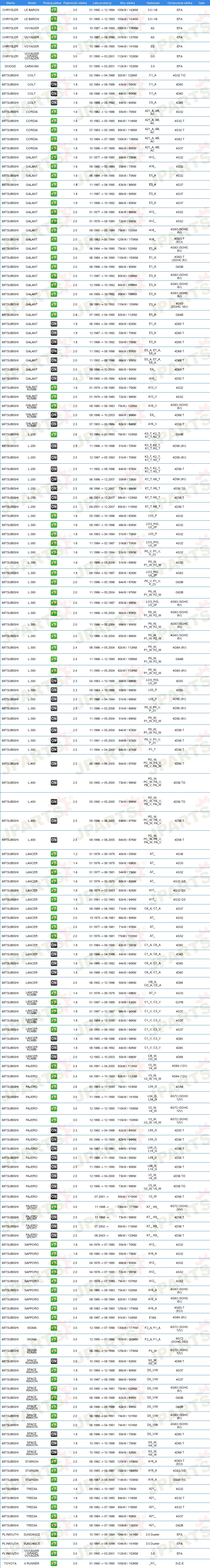Click the fuel icon in the Toyota 4 Runner row
Viewport: 210px width, 1568px height.
pos(54,1564)
